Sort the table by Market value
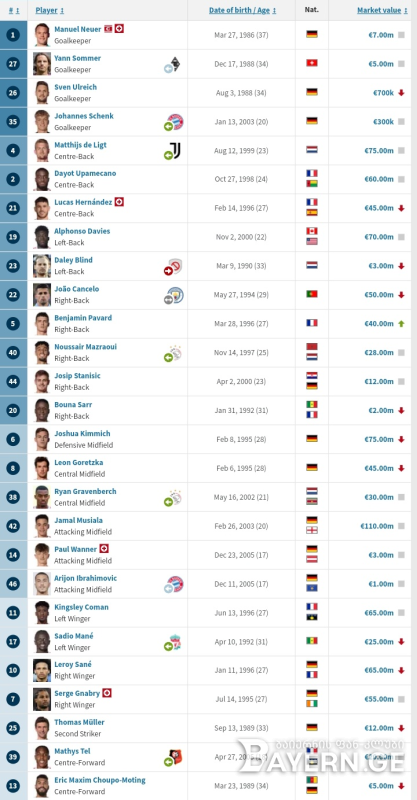This screenshot has height=800, width=417. 382,10
